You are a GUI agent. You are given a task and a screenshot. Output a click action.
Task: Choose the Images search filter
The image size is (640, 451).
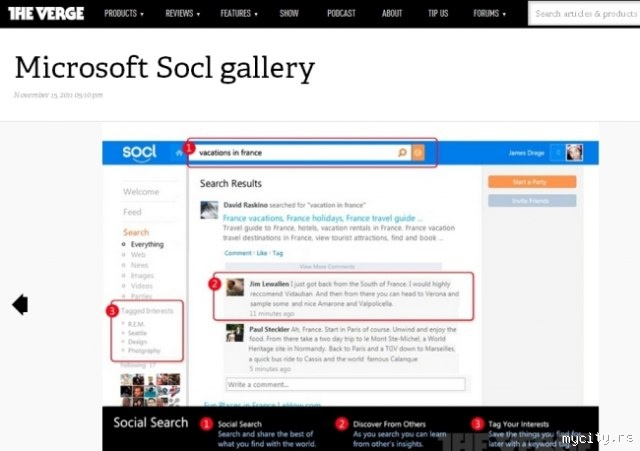(x=142, y=275)
